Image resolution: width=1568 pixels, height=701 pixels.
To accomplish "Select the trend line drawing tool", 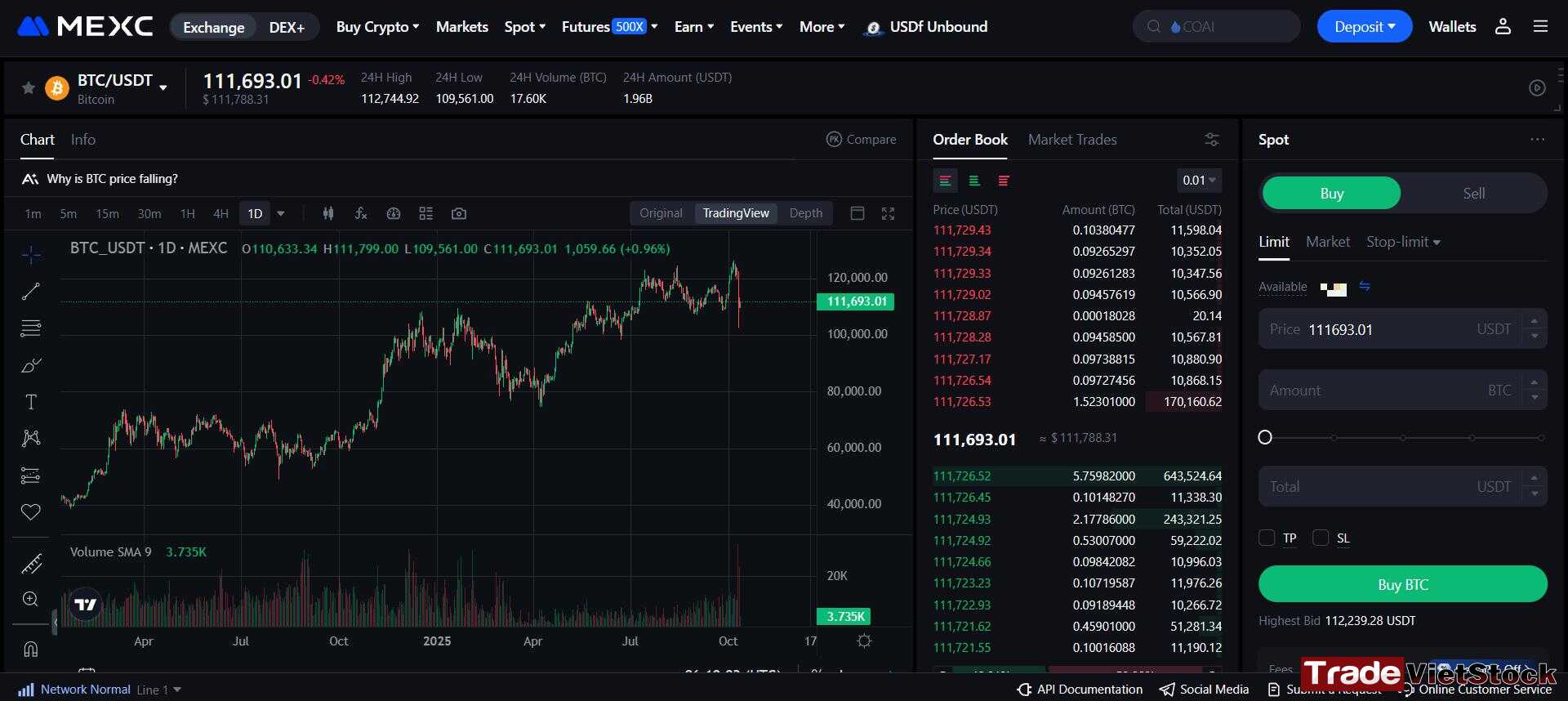I will point(31,292).
